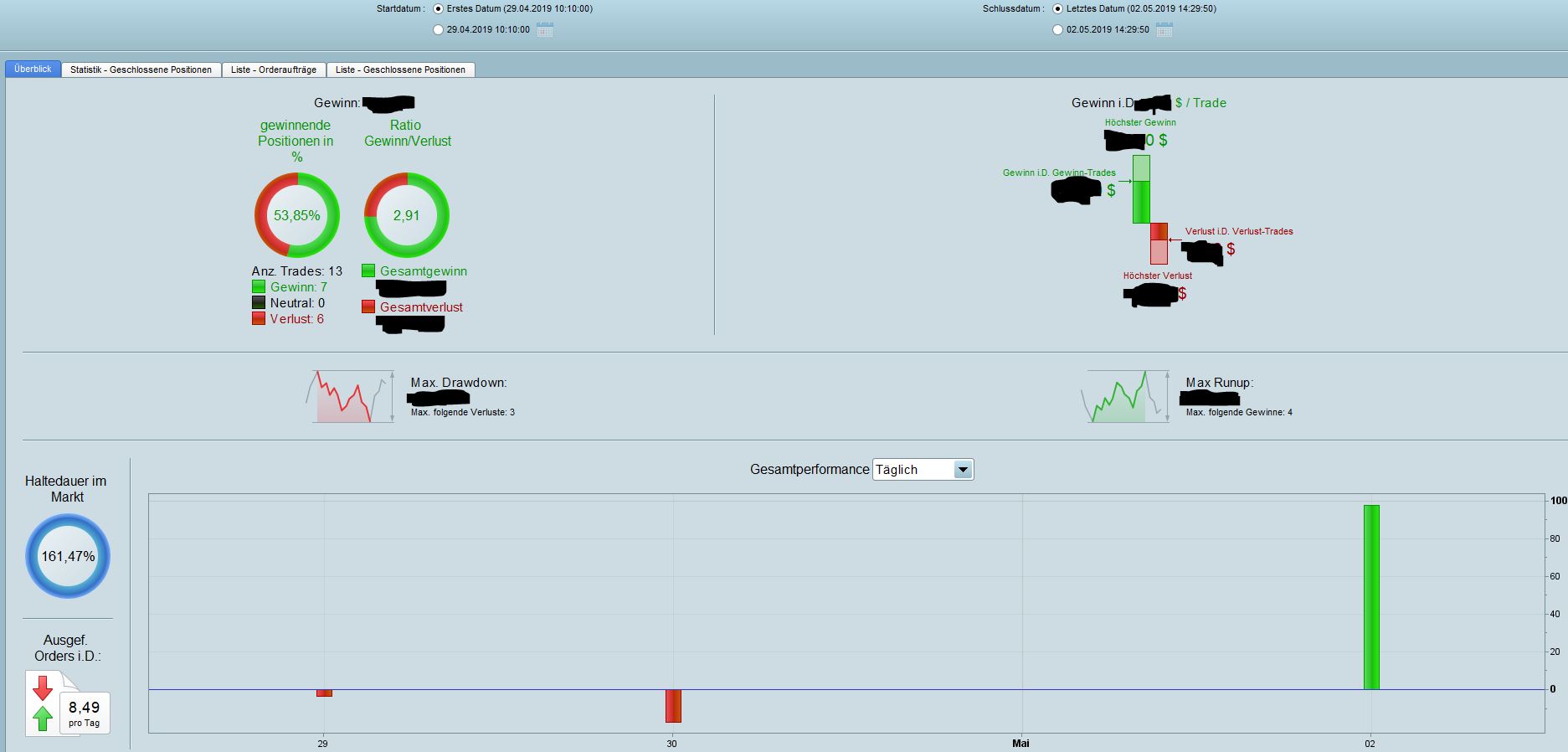The height and width of the screenshot is (752, 1568).
Task: Click the red performance bar for day 30
Action: click(673, 706)
